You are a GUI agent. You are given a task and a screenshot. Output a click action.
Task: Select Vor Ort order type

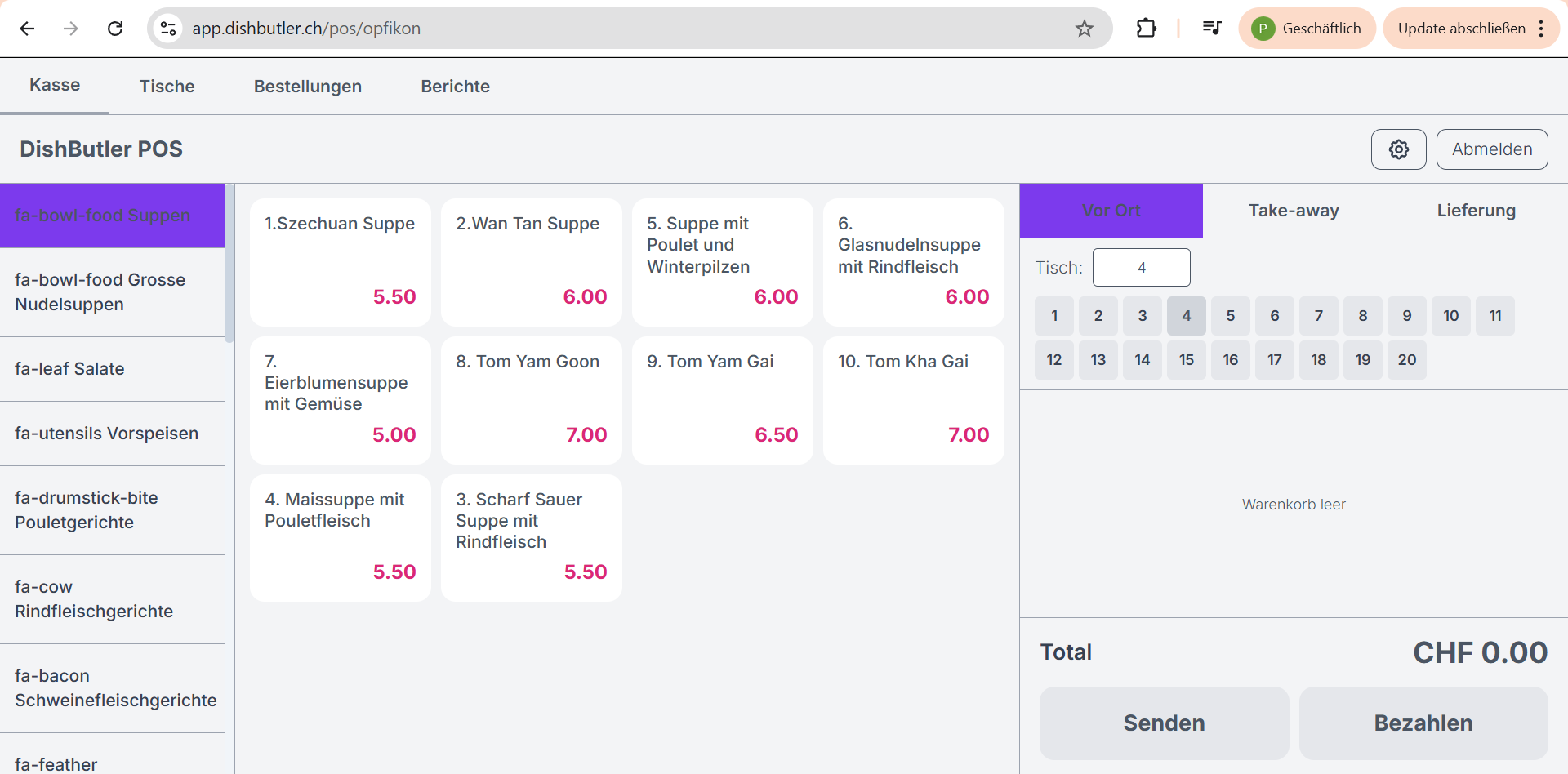(x=1111, y=211)
